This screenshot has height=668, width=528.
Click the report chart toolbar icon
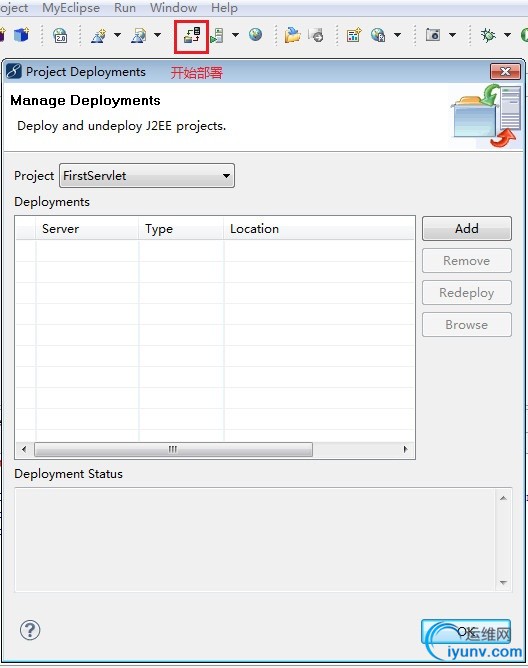[x=354, y=35]
